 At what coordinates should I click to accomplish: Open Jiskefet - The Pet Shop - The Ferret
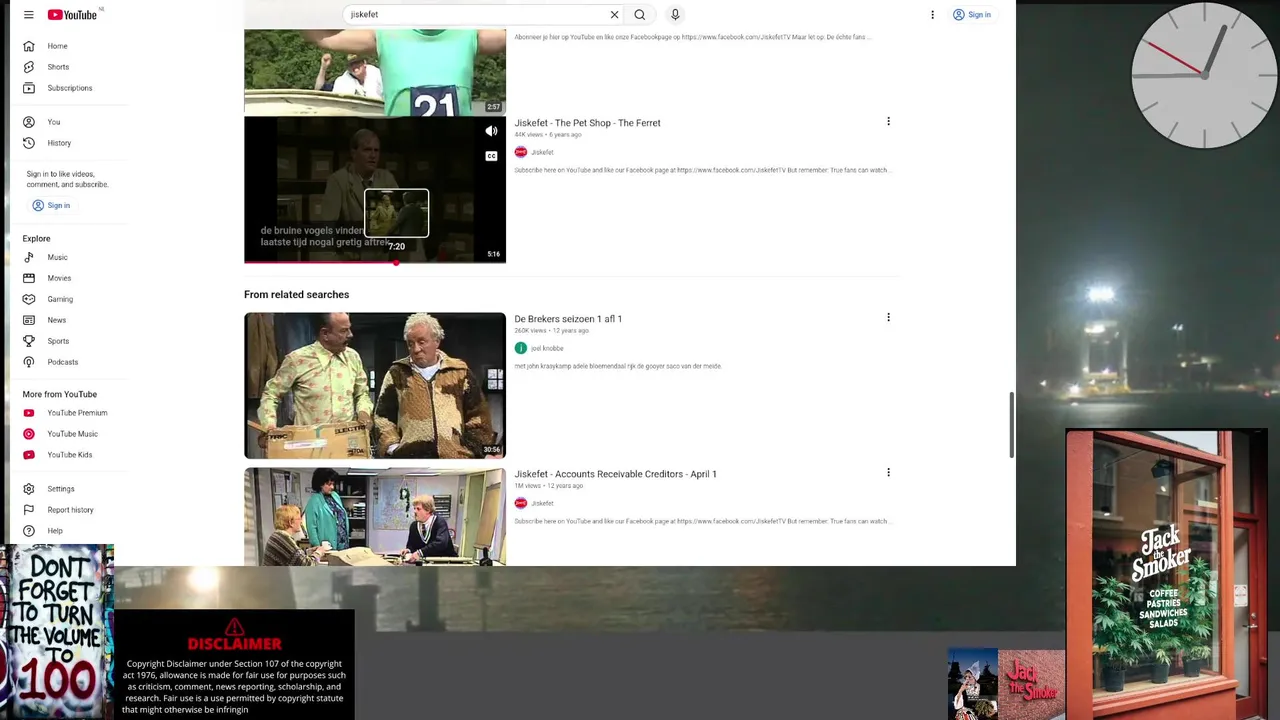587,123
